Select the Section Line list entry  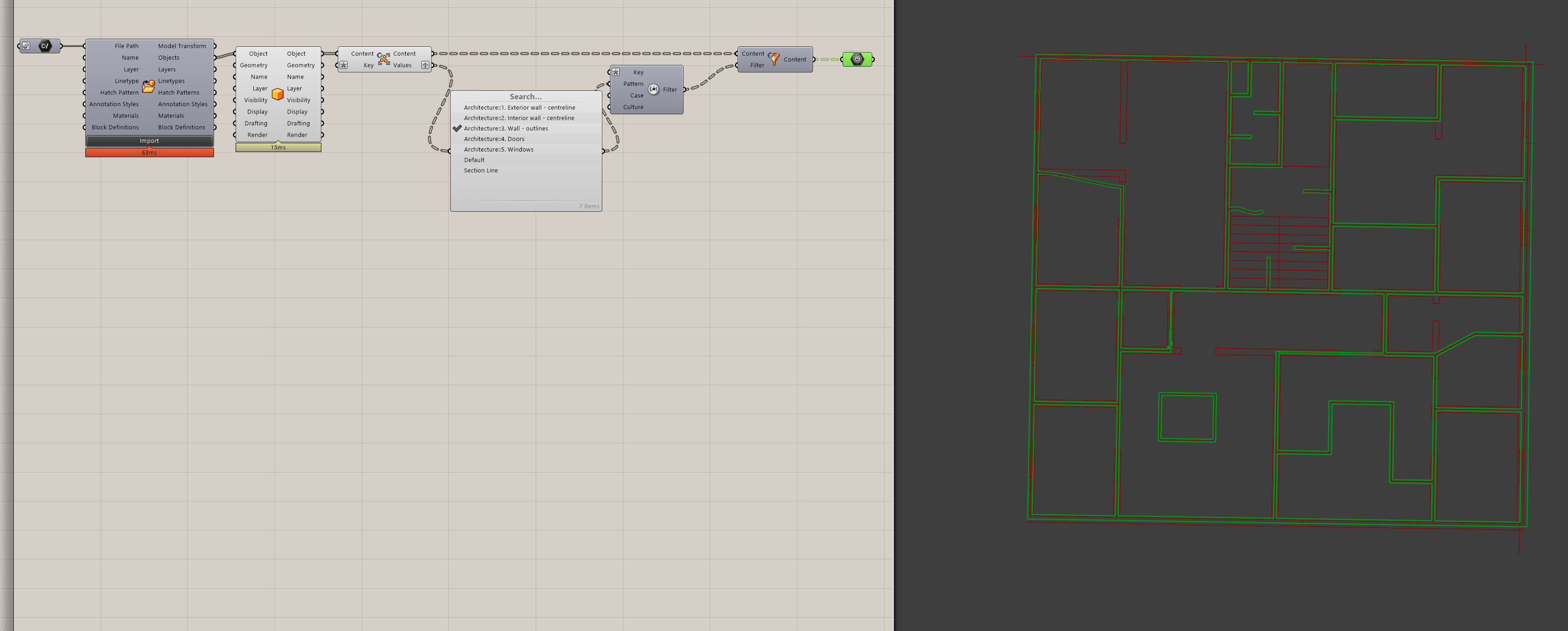tap(480, 170)
